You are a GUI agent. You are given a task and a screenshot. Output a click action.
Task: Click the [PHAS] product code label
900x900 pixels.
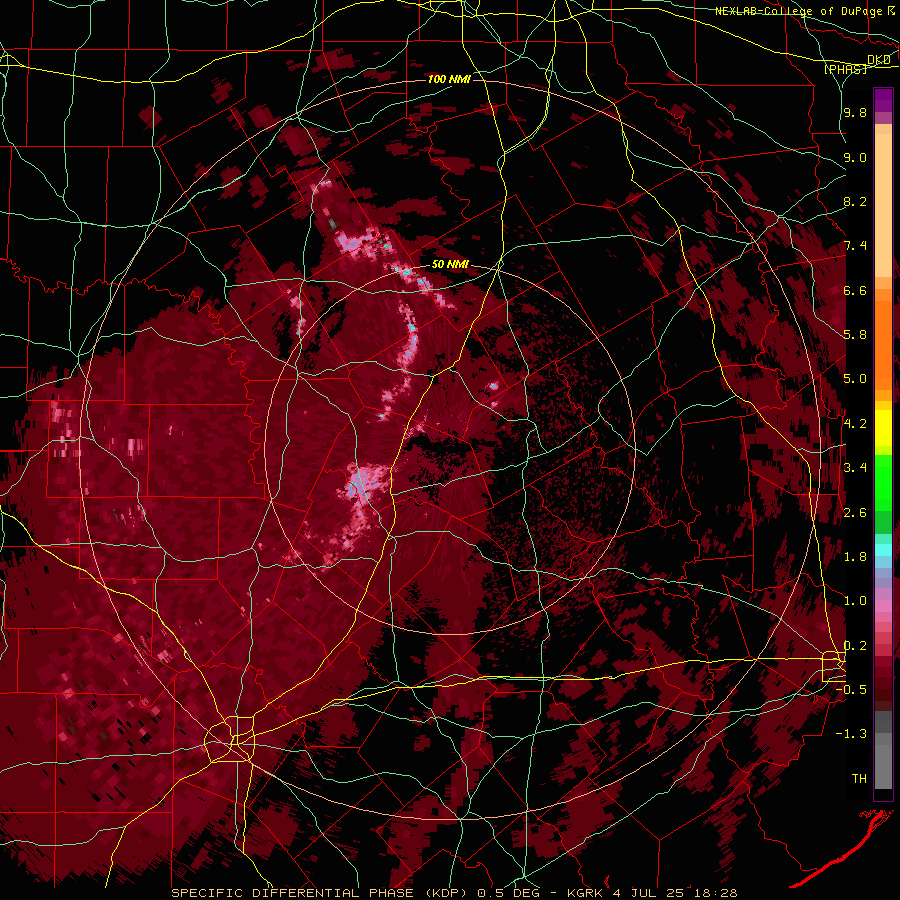tap(845, 69)
